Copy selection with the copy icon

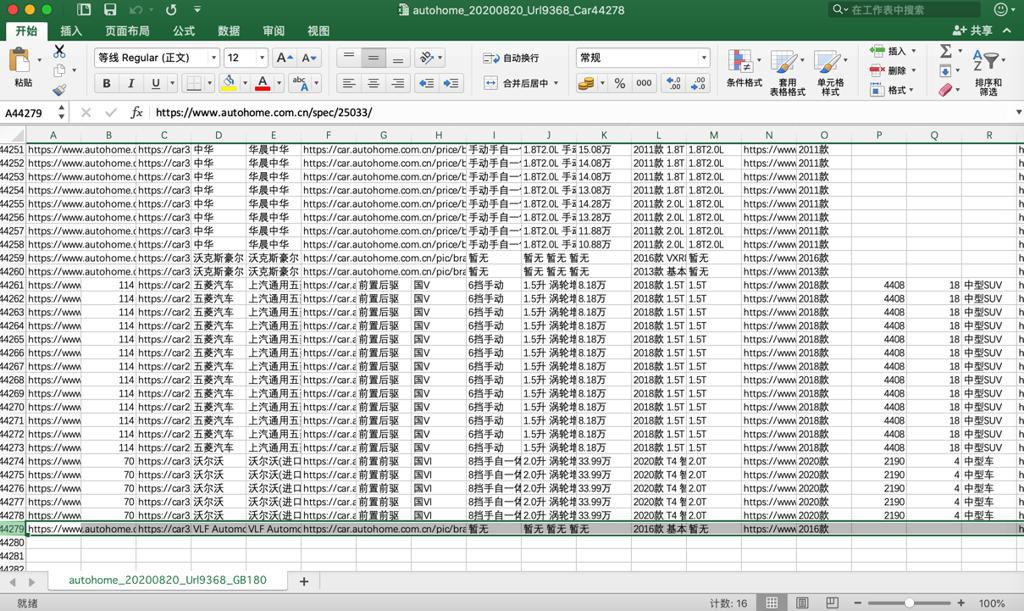tap(59, 70)
